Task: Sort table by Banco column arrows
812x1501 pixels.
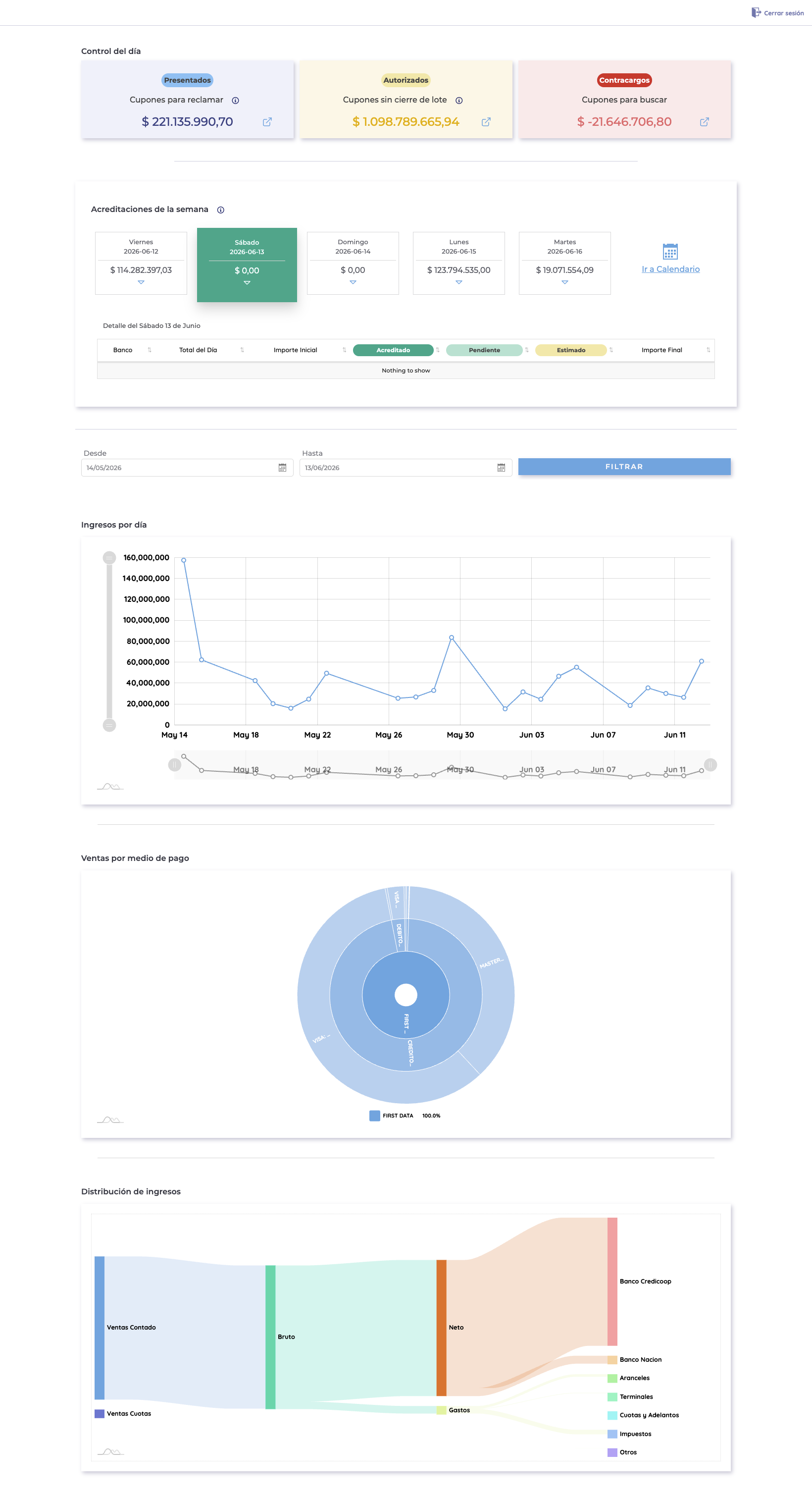Action: tap(150, 350)
